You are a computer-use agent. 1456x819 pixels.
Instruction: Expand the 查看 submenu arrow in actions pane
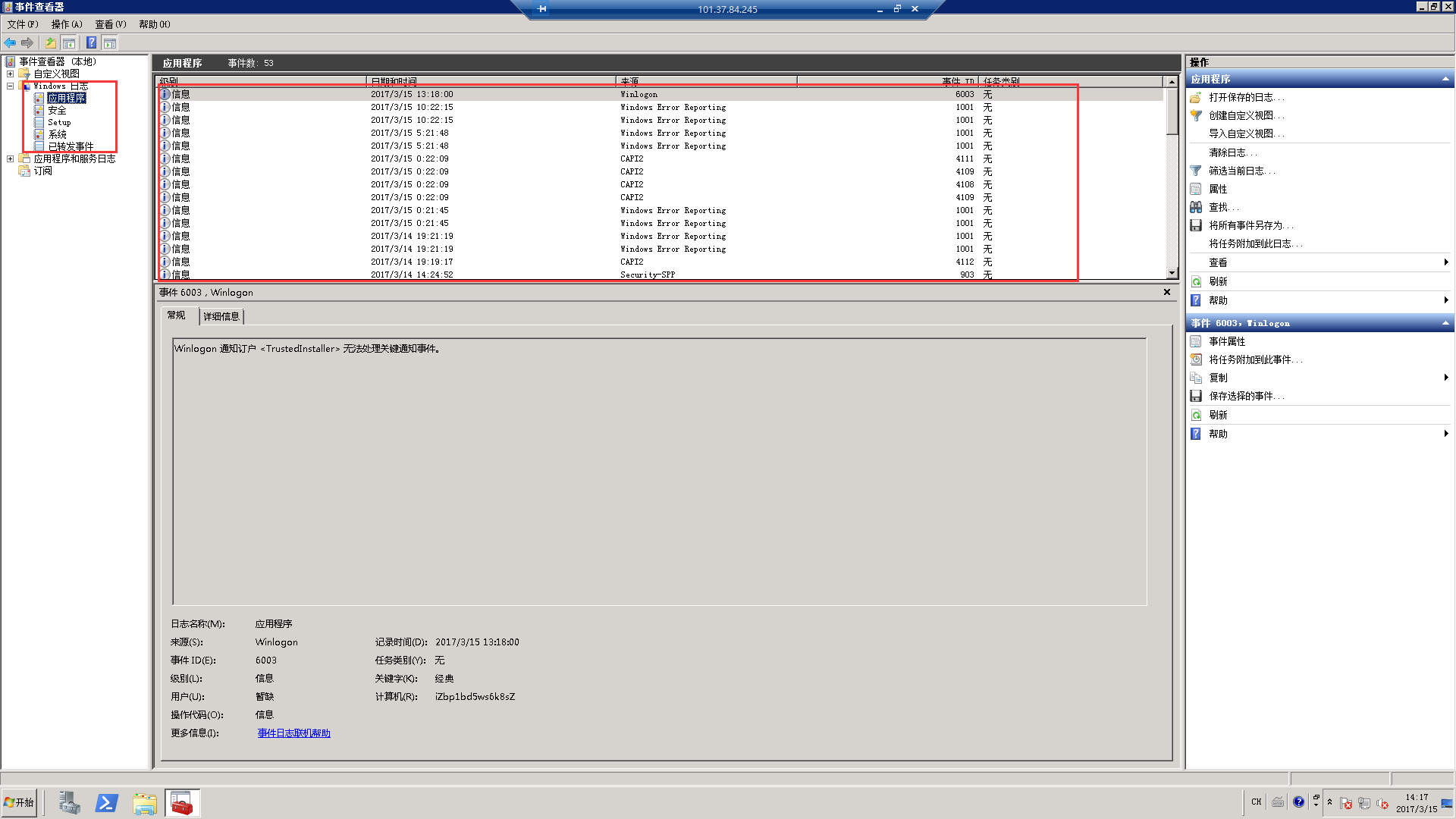coord(1446,262)
